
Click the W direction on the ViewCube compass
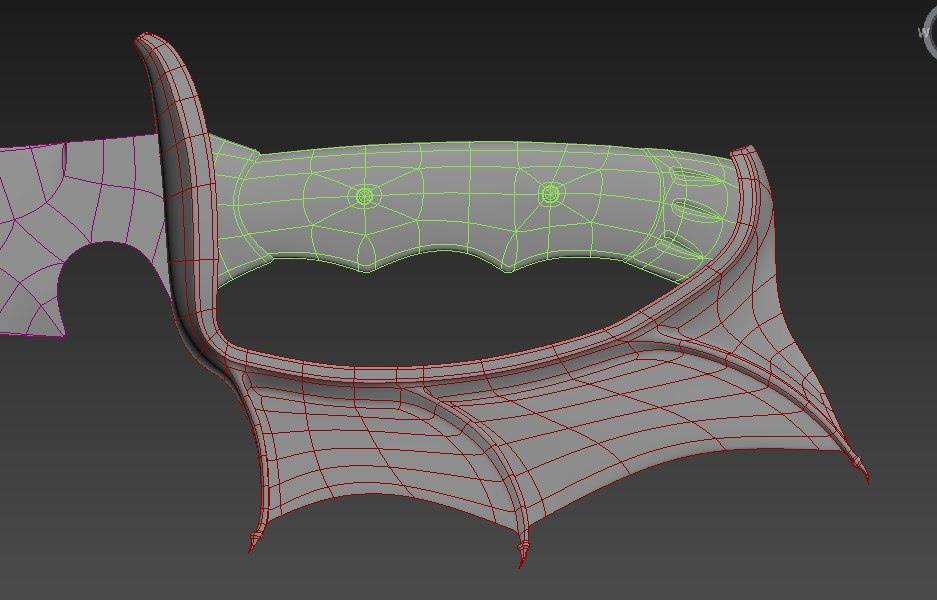922,31
